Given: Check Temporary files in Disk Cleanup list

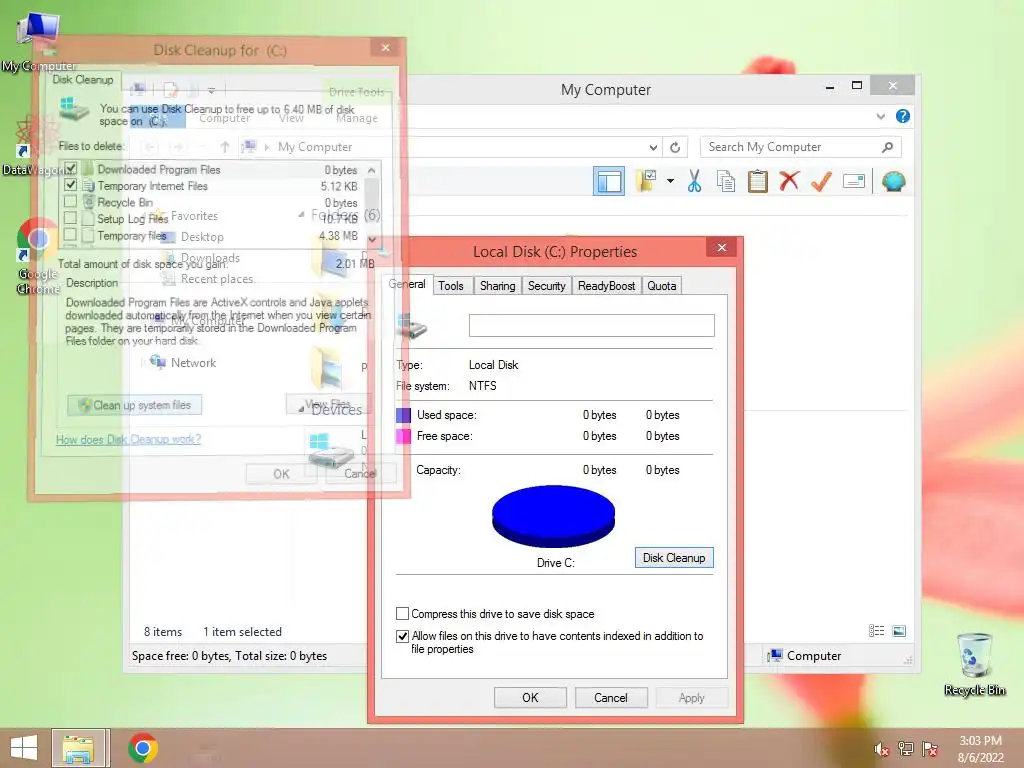Looking at the screenshot, I should coord(71,235).
